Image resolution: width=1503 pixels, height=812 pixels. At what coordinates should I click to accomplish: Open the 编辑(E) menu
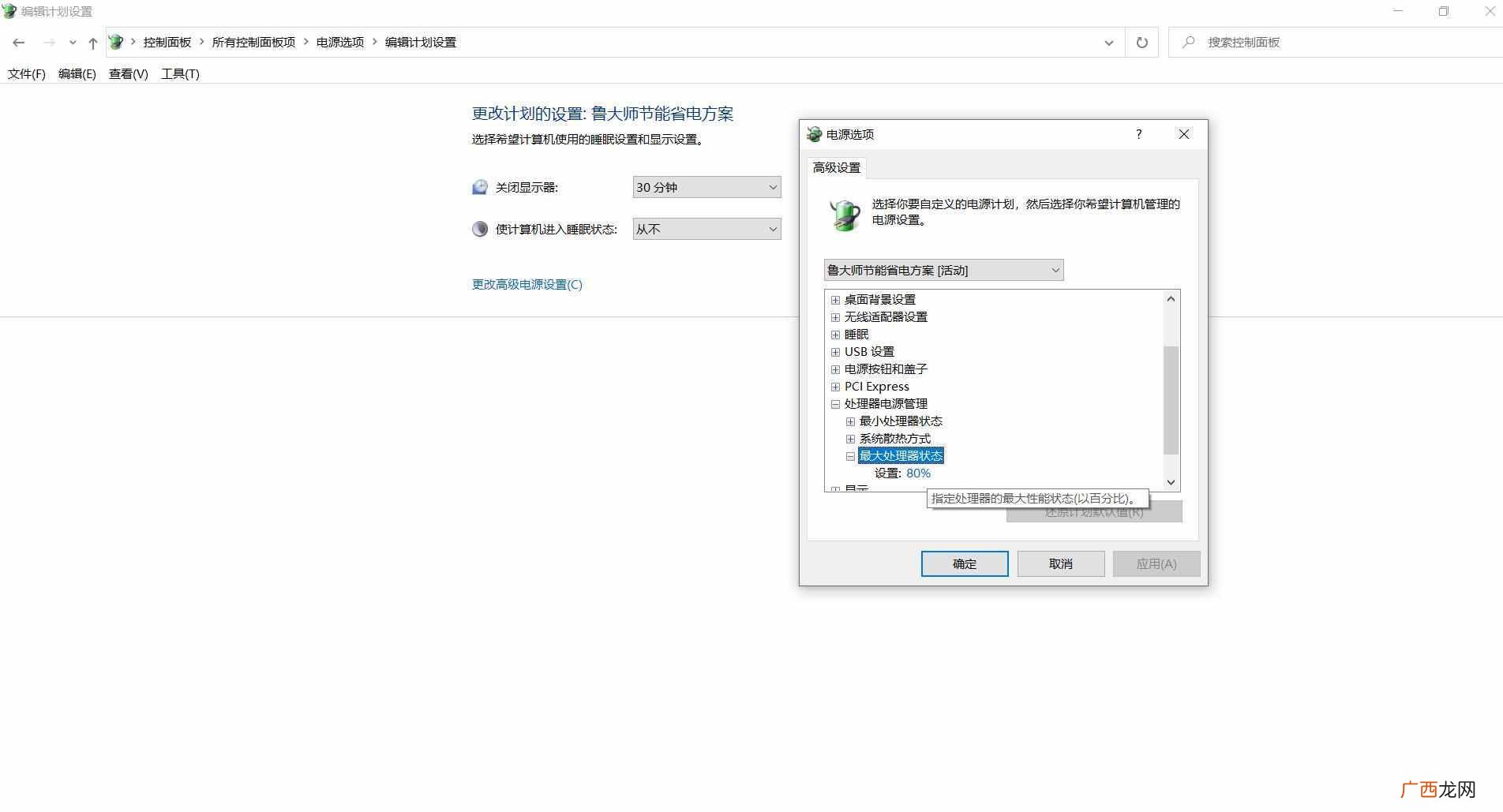pos(77,73)
